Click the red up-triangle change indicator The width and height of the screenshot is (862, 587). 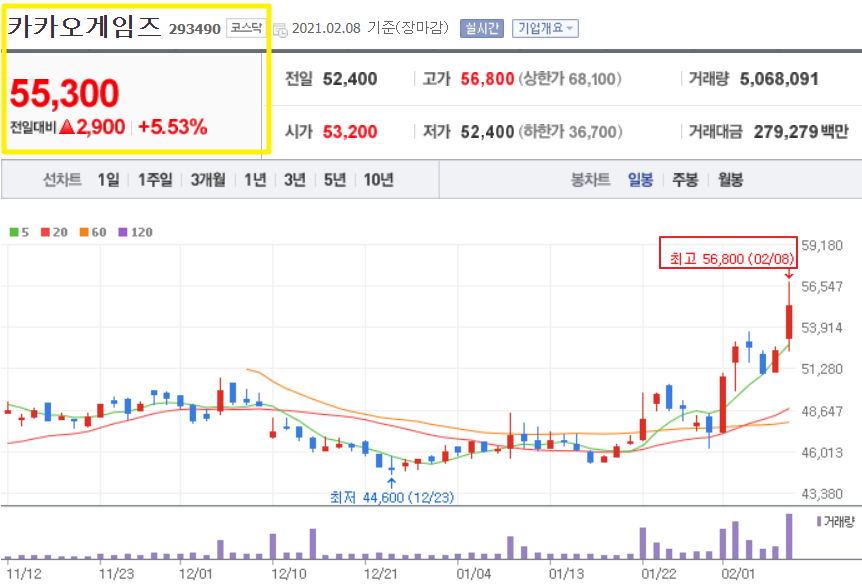pyautogui.click(x=67, y=128)
